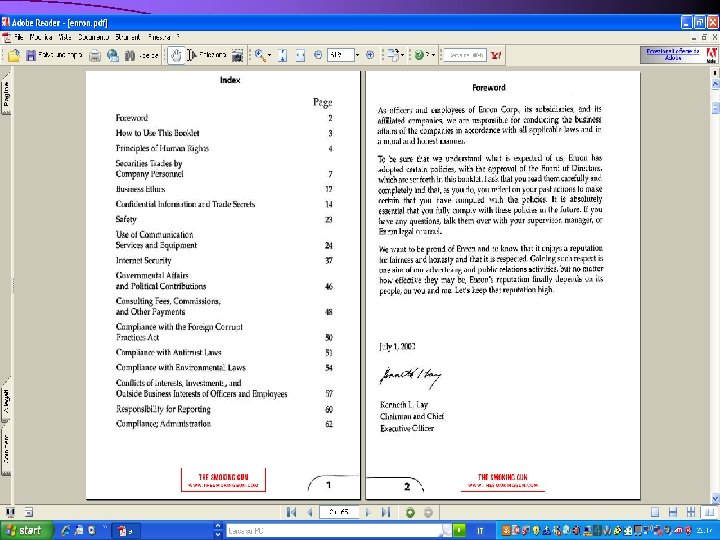Click the zoom percentage field
Screen dimensions: 720x540
click(x=340, y=55)
